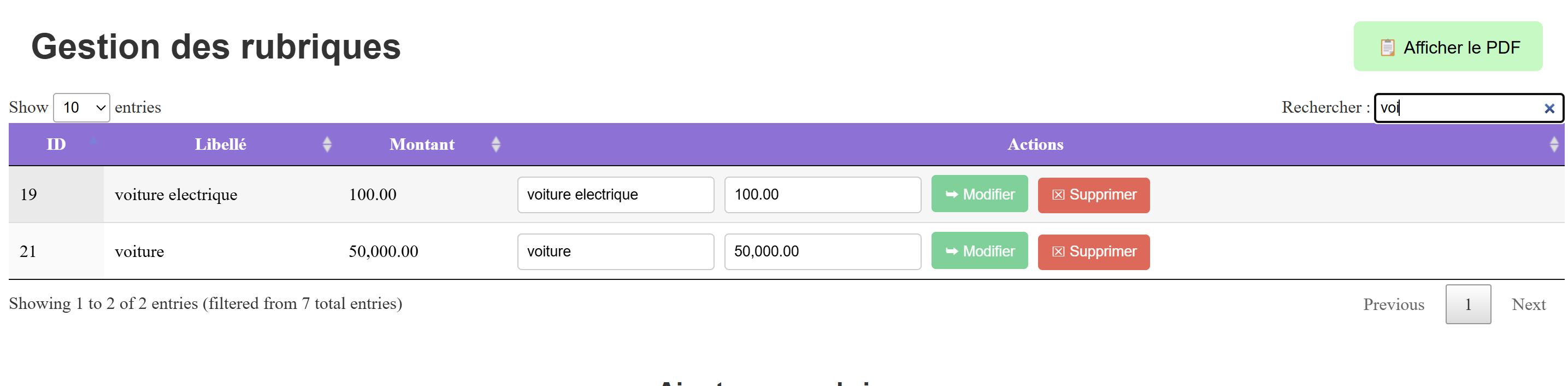
Task: Click Modifier for voiture electrique row
Action: (979, 194)
